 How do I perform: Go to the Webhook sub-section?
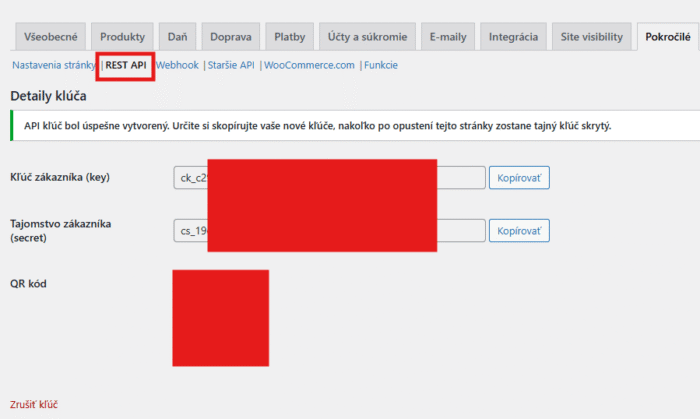(x=177, y=65)
